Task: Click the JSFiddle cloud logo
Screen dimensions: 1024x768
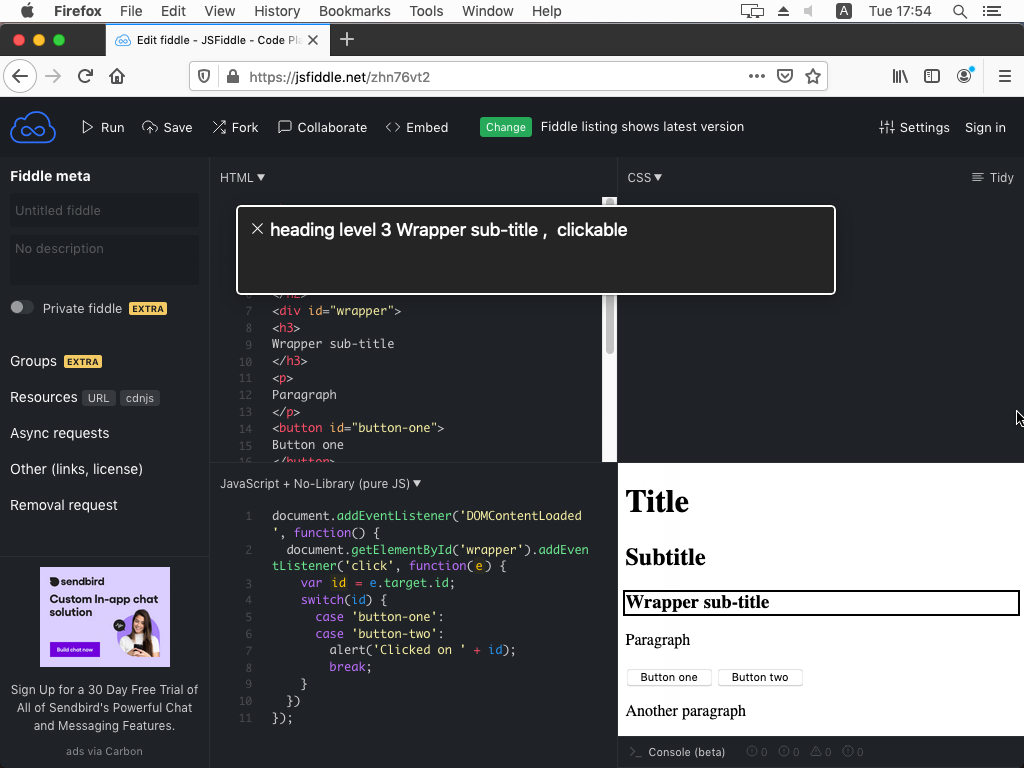Action: pos(33,127)
